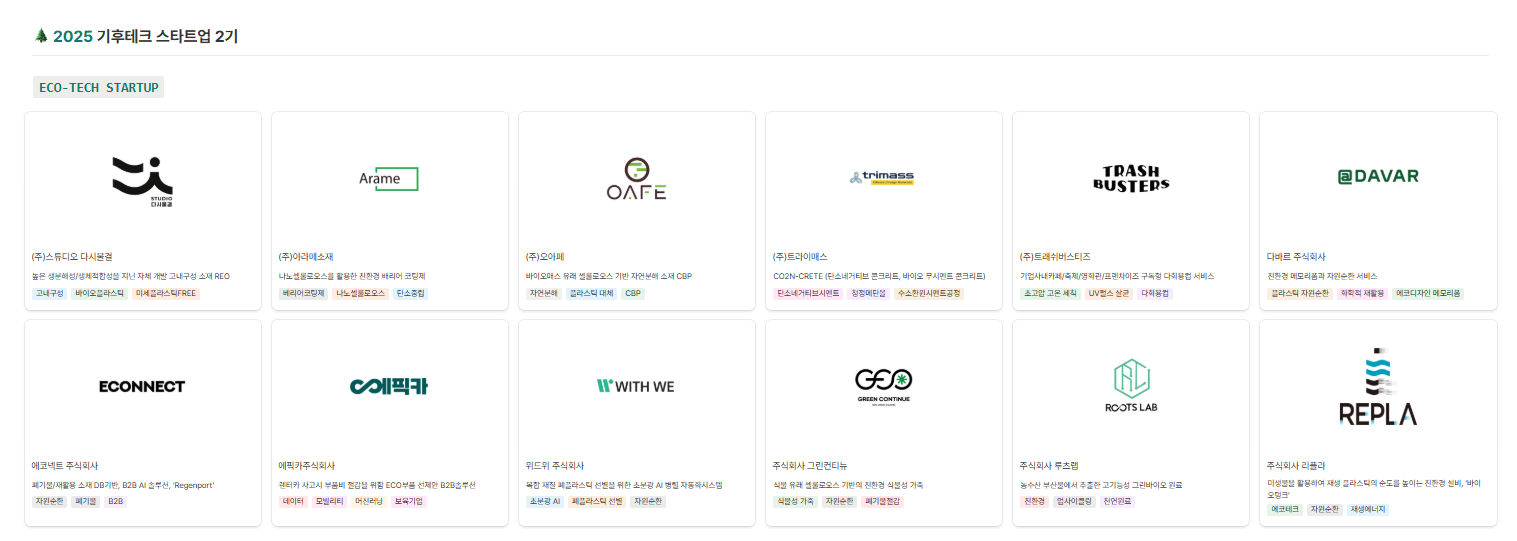Click the WITH WE logo

pos(637,385)
